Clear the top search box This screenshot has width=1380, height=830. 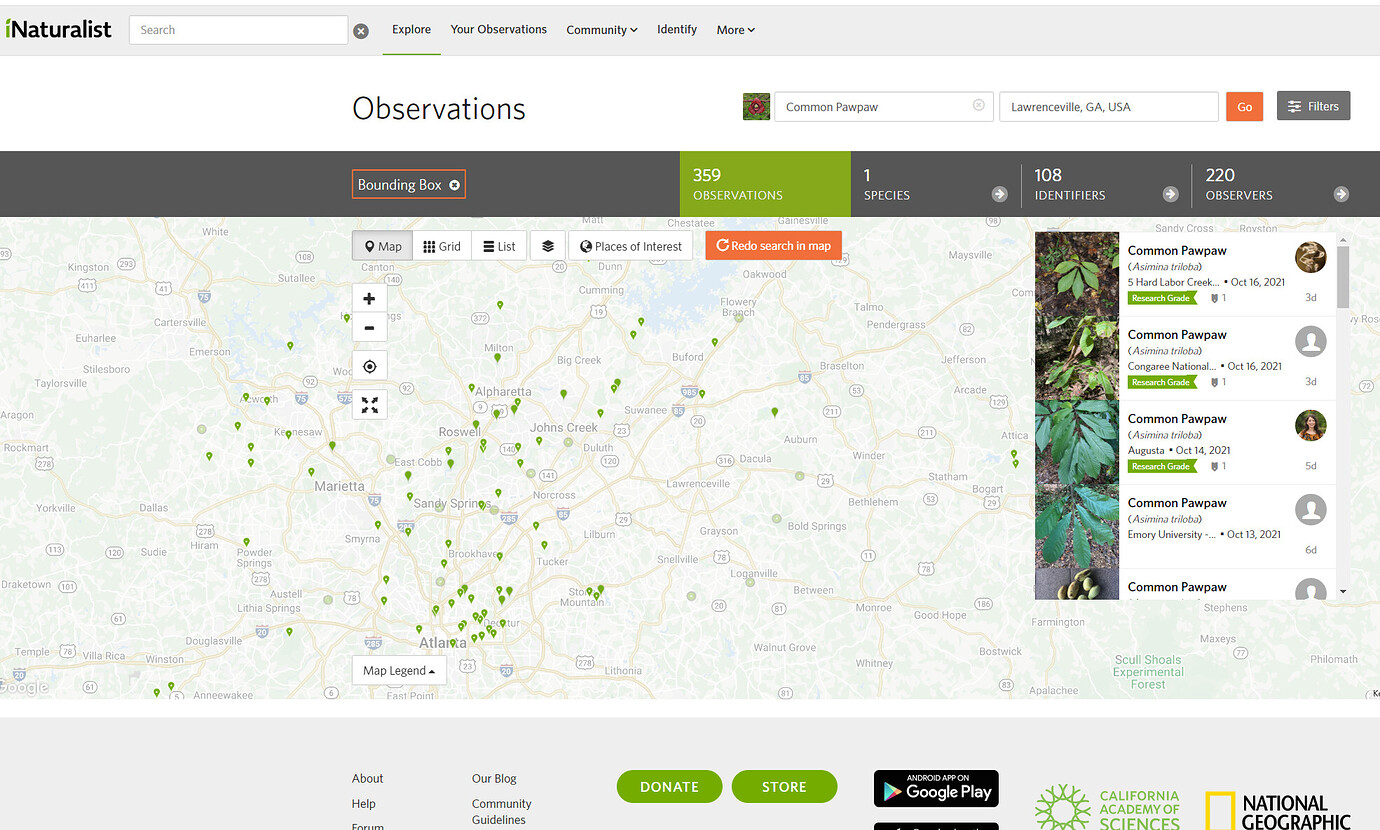coord(361,31)
